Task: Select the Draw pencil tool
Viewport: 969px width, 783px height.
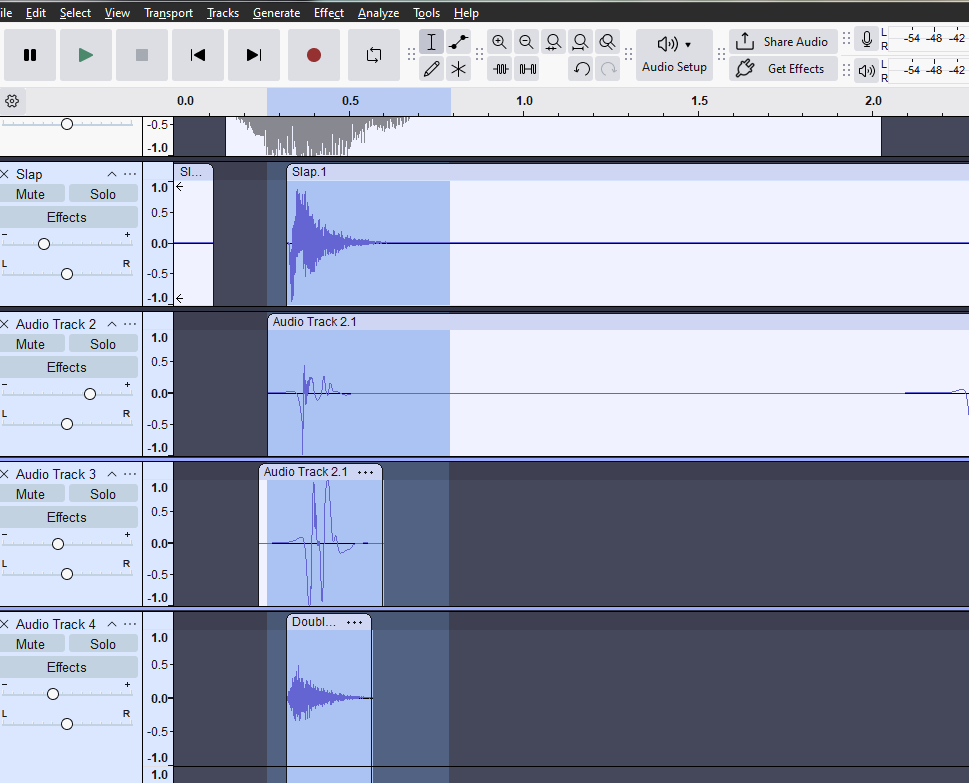Action: [x=431, y=69]
